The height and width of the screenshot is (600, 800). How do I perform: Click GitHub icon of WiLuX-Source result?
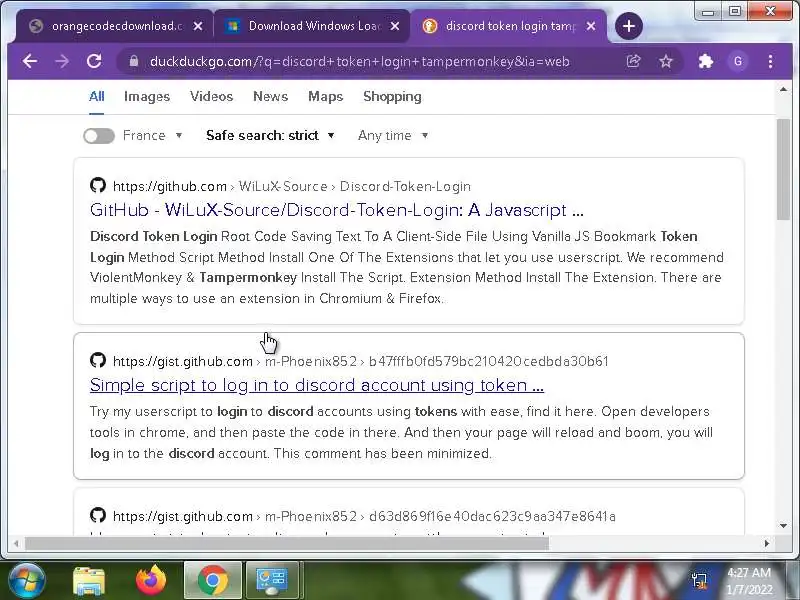click(98, 185)
